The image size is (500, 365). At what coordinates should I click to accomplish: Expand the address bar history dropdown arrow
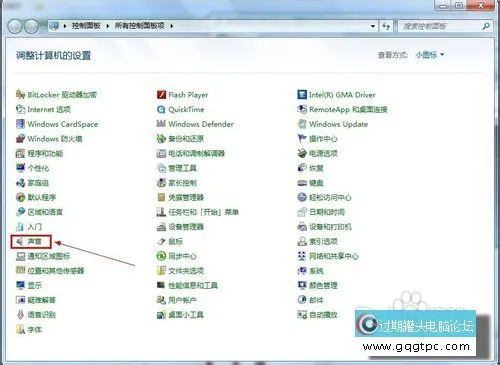click(x=373, y=26)
